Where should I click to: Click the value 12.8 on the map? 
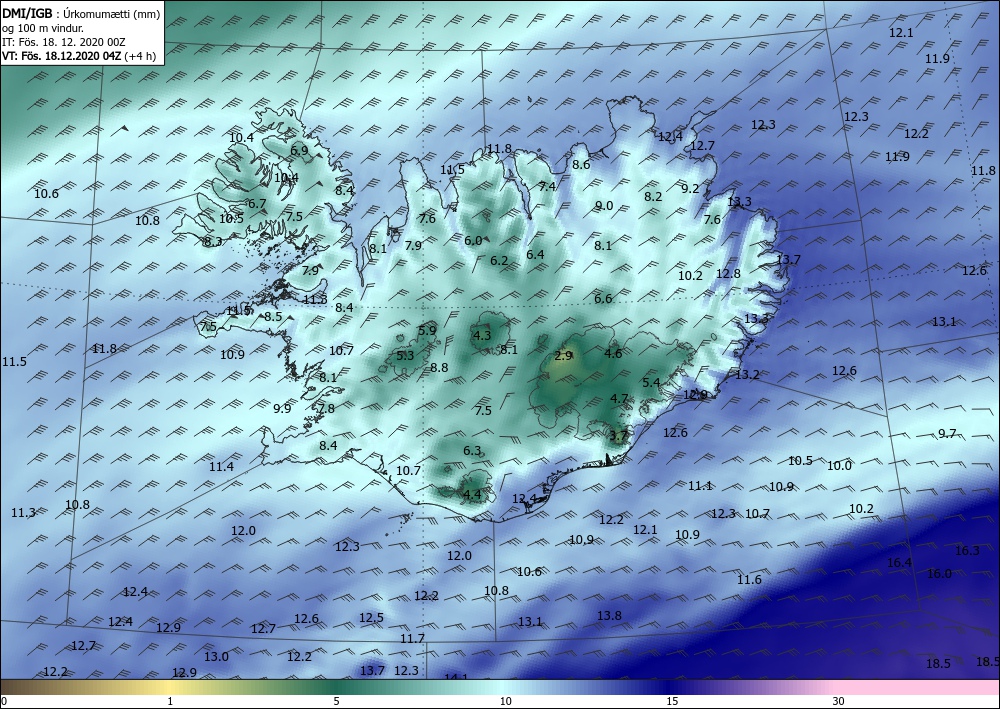[x=728, y=273]
